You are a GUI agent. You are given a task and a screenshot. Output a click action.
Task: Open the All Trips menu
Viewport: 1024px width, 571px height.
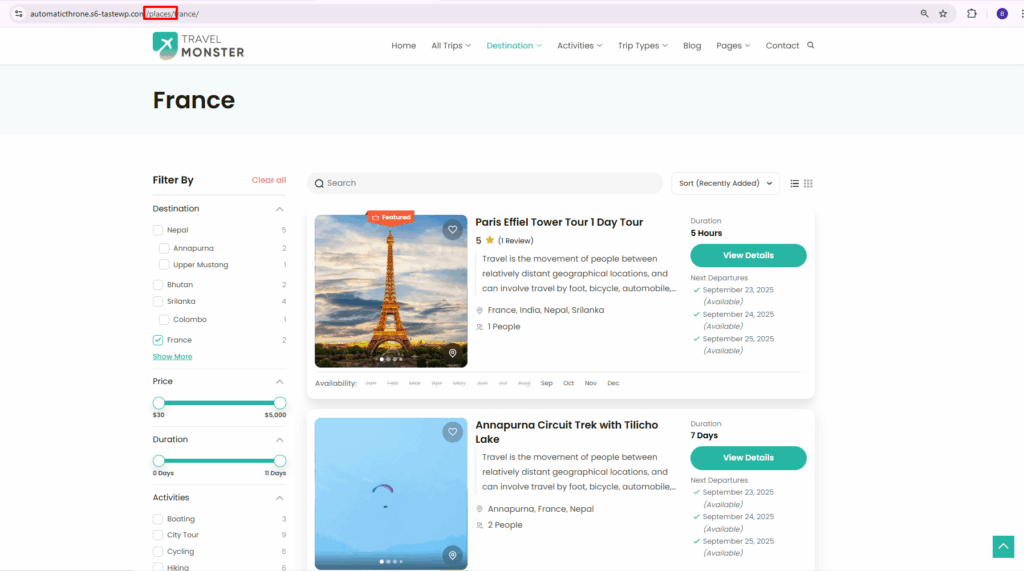point(450,45)
